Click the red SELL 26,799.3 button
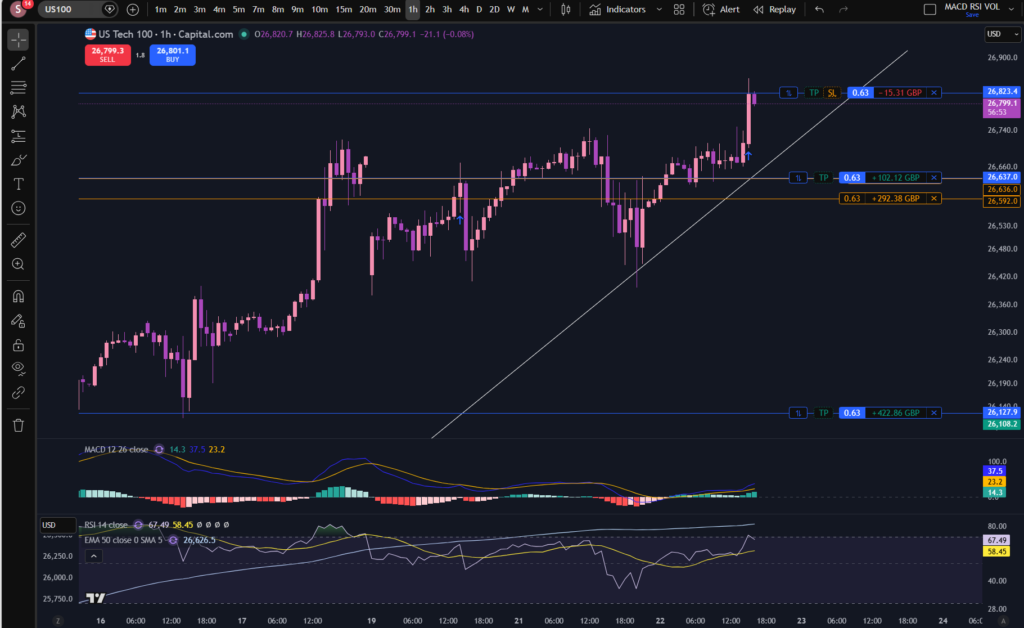This screenshot has height=628, width=1024. tap(108, 54)
